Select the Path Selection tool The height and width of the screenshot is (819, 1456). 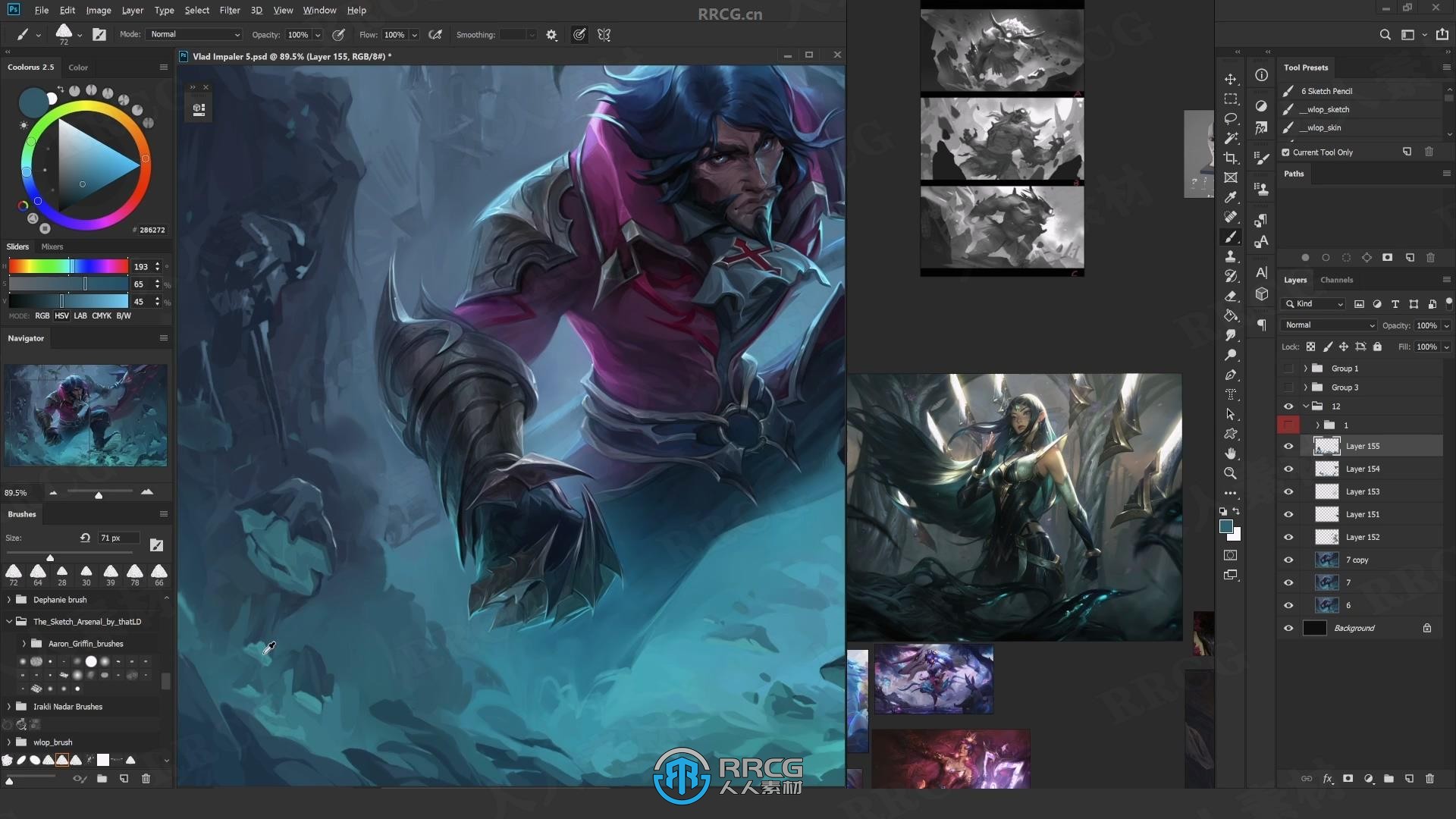[1231, 415]
